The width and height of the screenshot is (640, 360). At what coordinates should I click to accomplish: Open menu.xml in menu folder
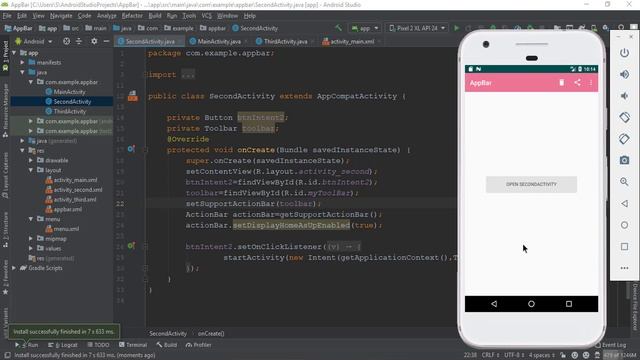pos(66,229)
